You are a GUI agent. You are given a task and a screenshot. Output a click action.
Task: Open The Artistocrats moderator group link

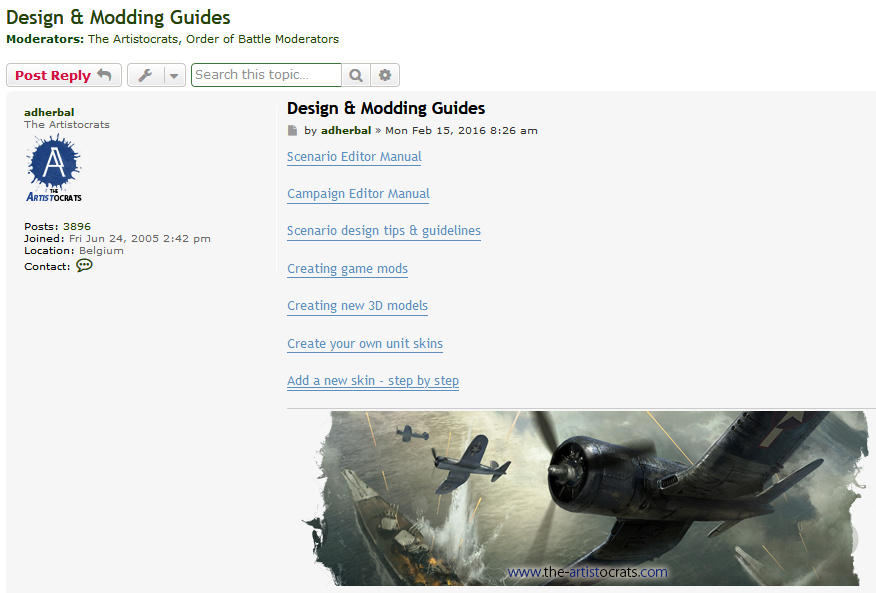click(x=134, y=39)
